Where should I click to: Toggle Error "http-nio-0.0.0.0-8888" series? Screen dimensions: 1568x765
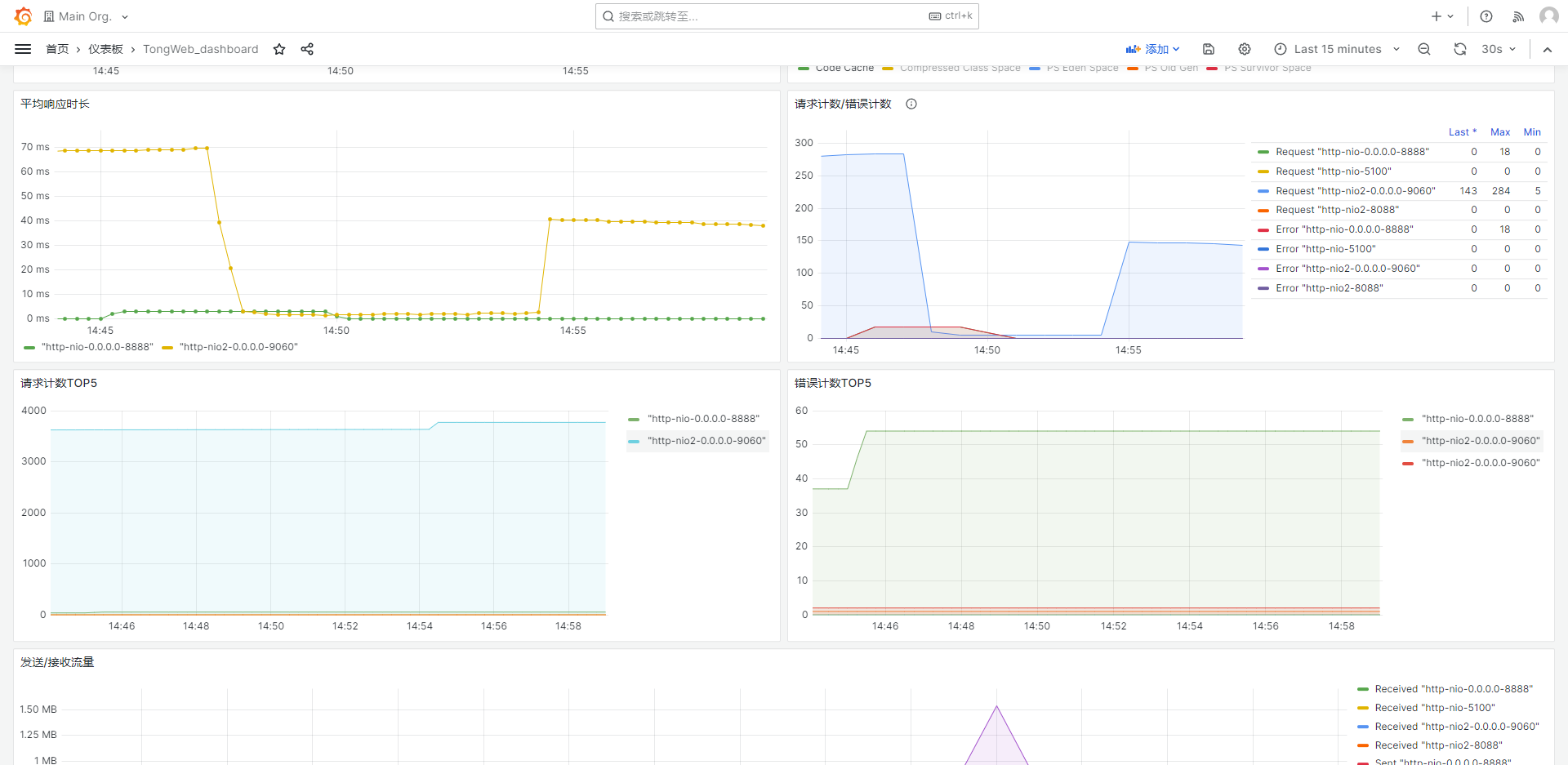[x=1344, y=229]
